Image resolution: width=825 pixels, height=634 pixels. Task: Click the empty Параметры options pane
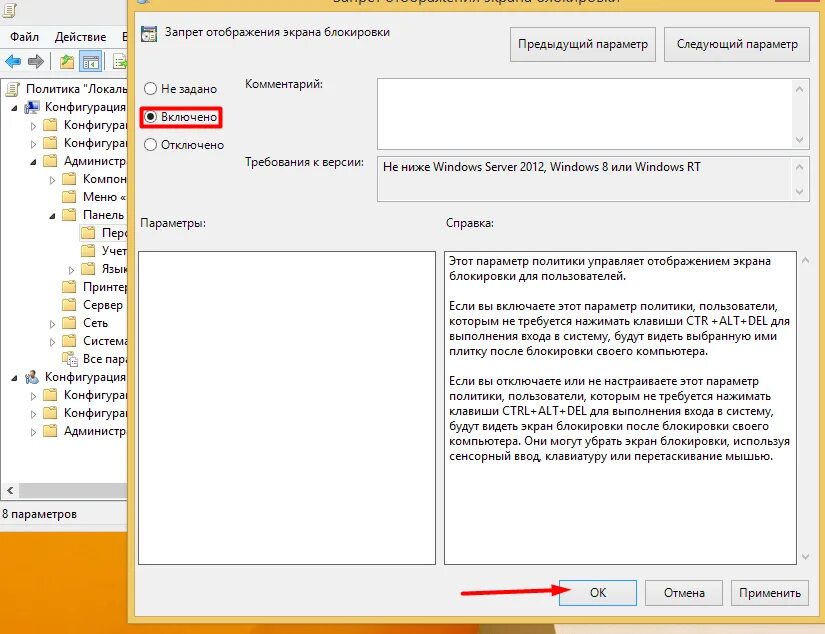pos(287,408)
